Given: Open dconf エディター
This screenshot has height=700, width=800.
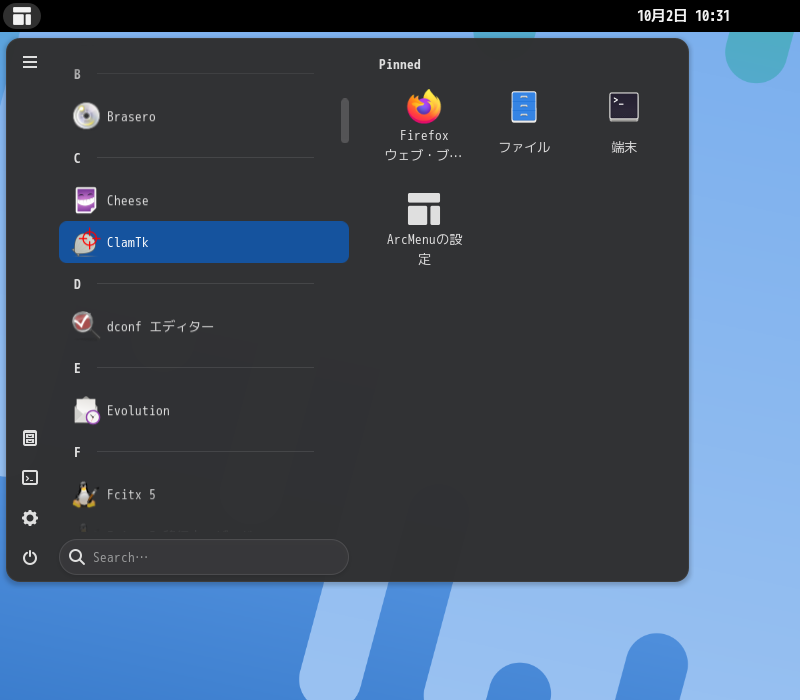Looking at the screenshot, I should (x=204, y=327).
